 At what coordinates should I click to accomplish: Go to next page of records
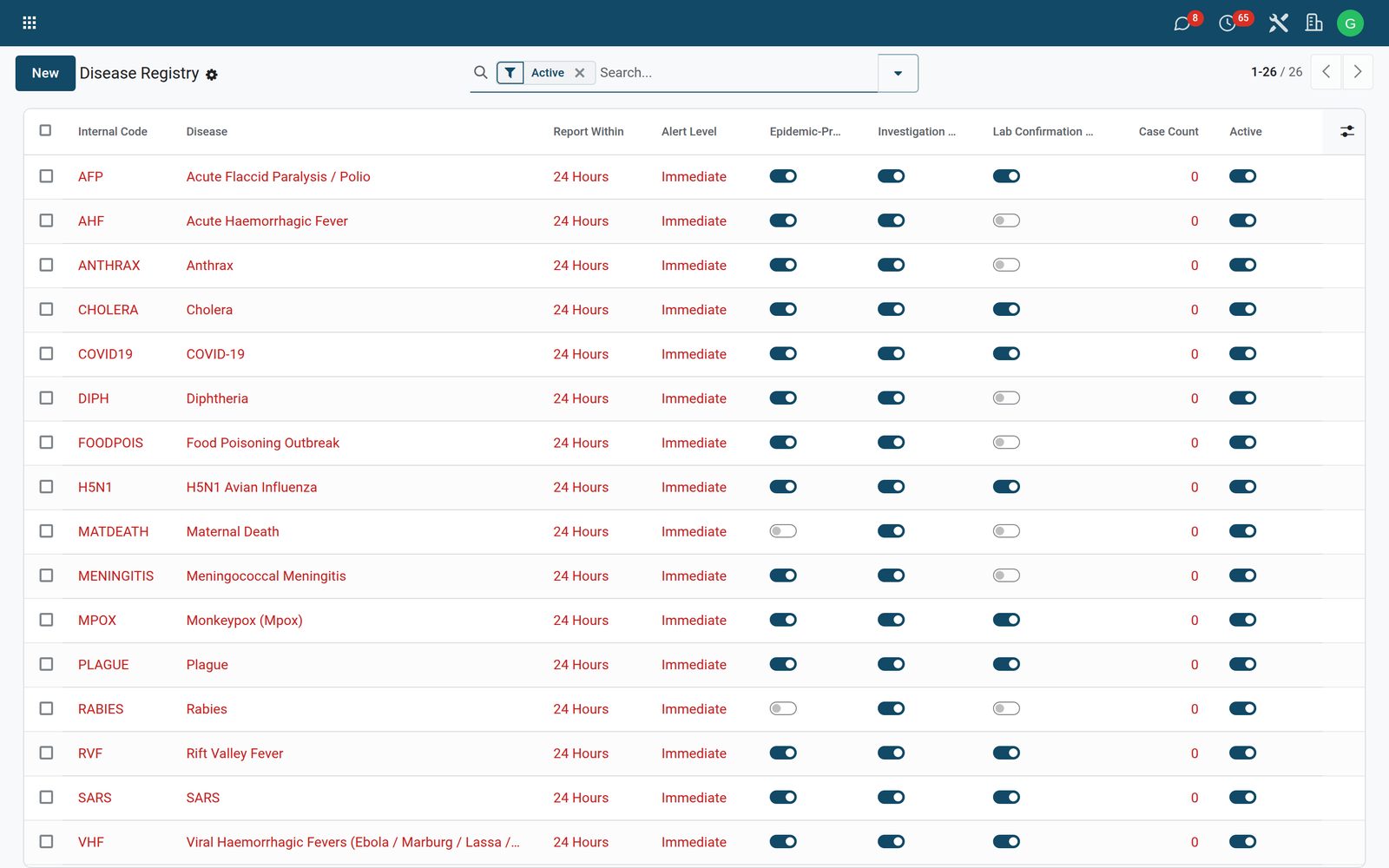pos(1358,72)
